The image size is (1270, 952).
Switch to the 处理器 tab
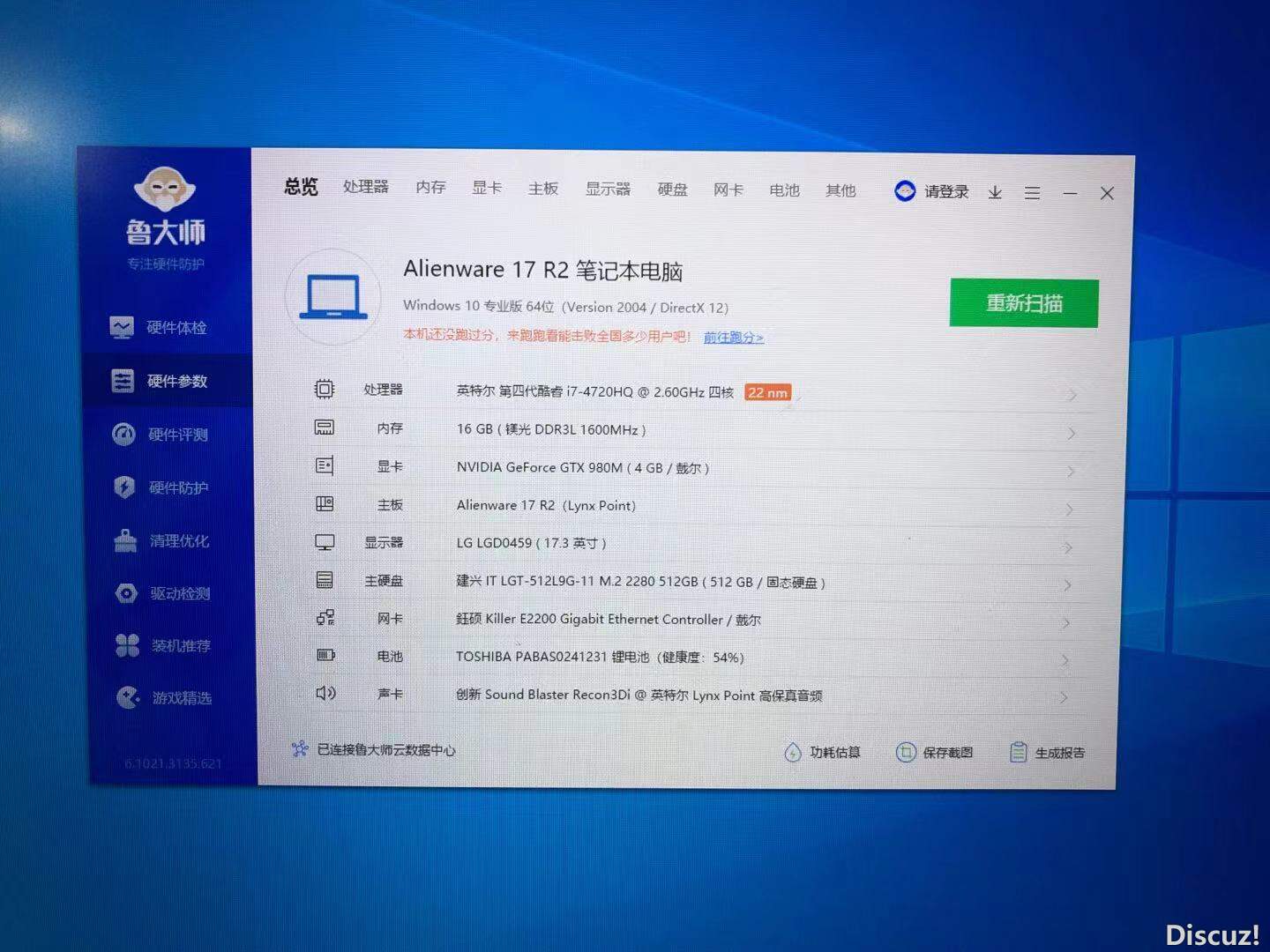click(366, 187)
